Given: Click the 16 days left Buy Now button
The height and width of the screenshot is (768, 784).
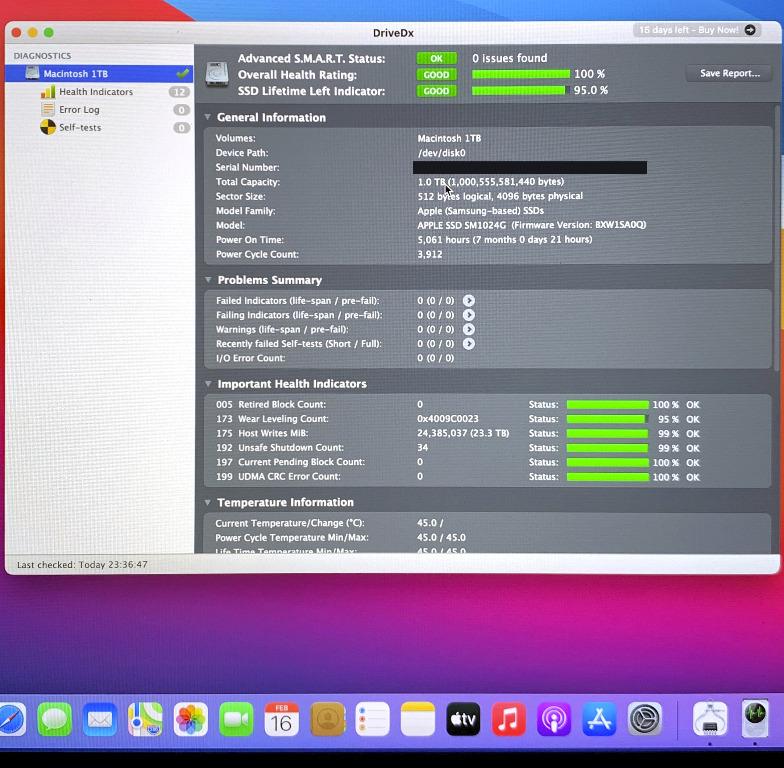Looking at the screenshot, I should click(697, 30).
